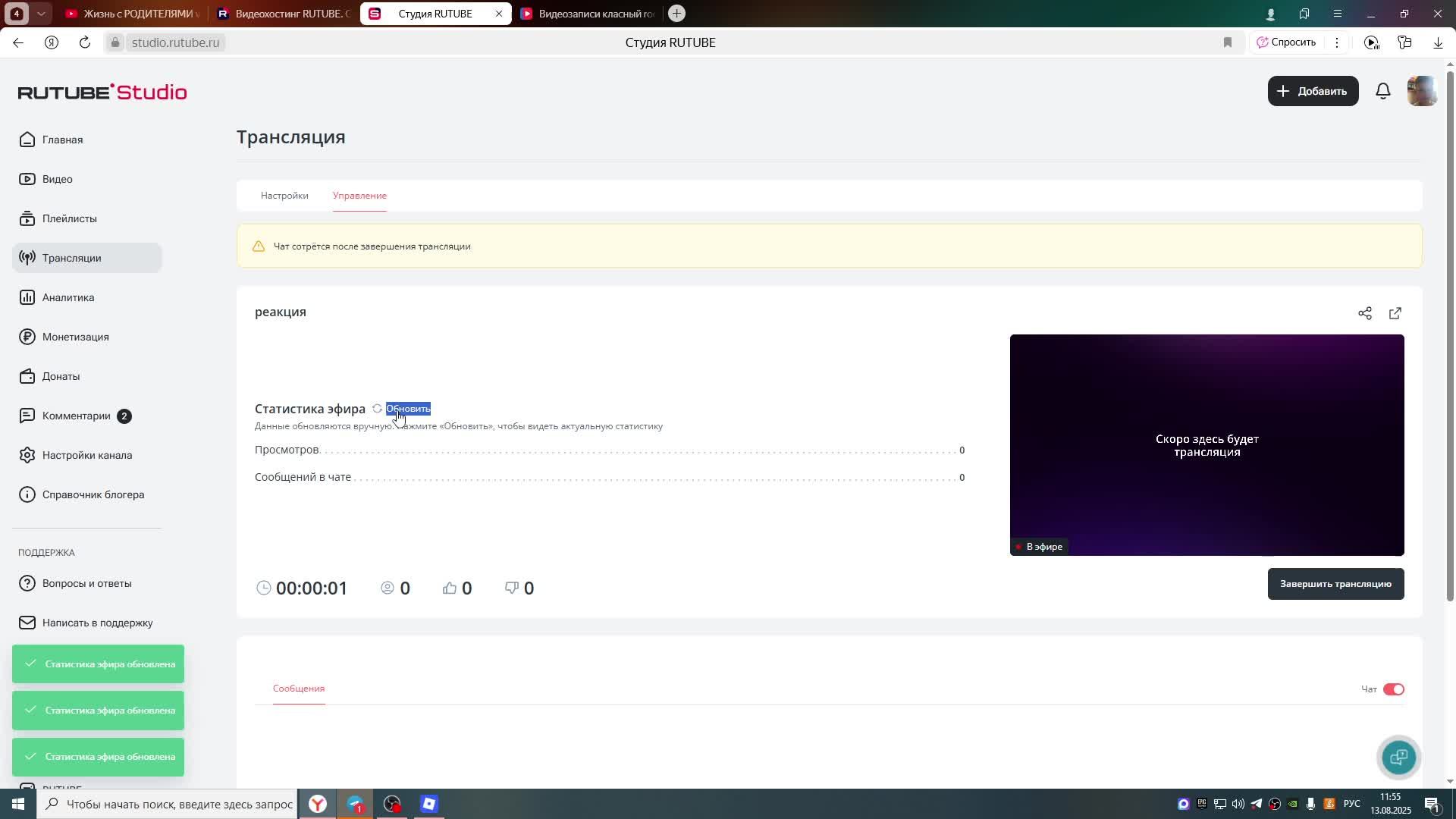
Task: Click the refresh icon next to Статистика эфира
Action: 377,409
